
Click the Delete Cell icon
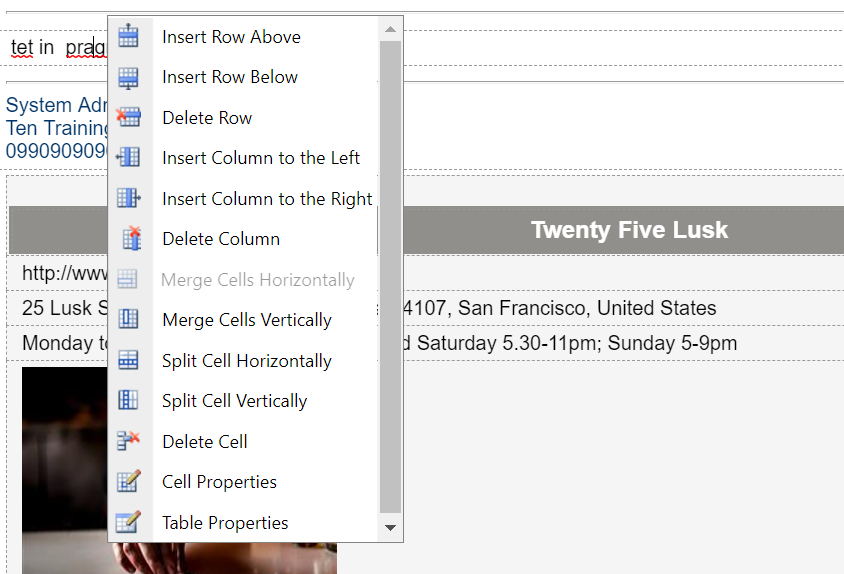pyautogui.click(x=128, y=440)
